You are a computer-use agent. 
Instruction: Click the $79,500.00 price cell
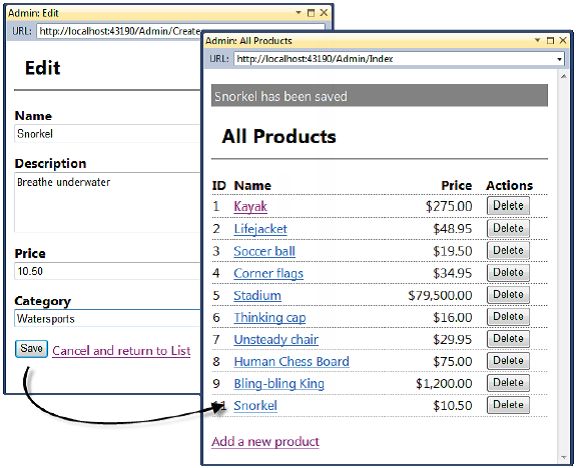coord(440,295)
